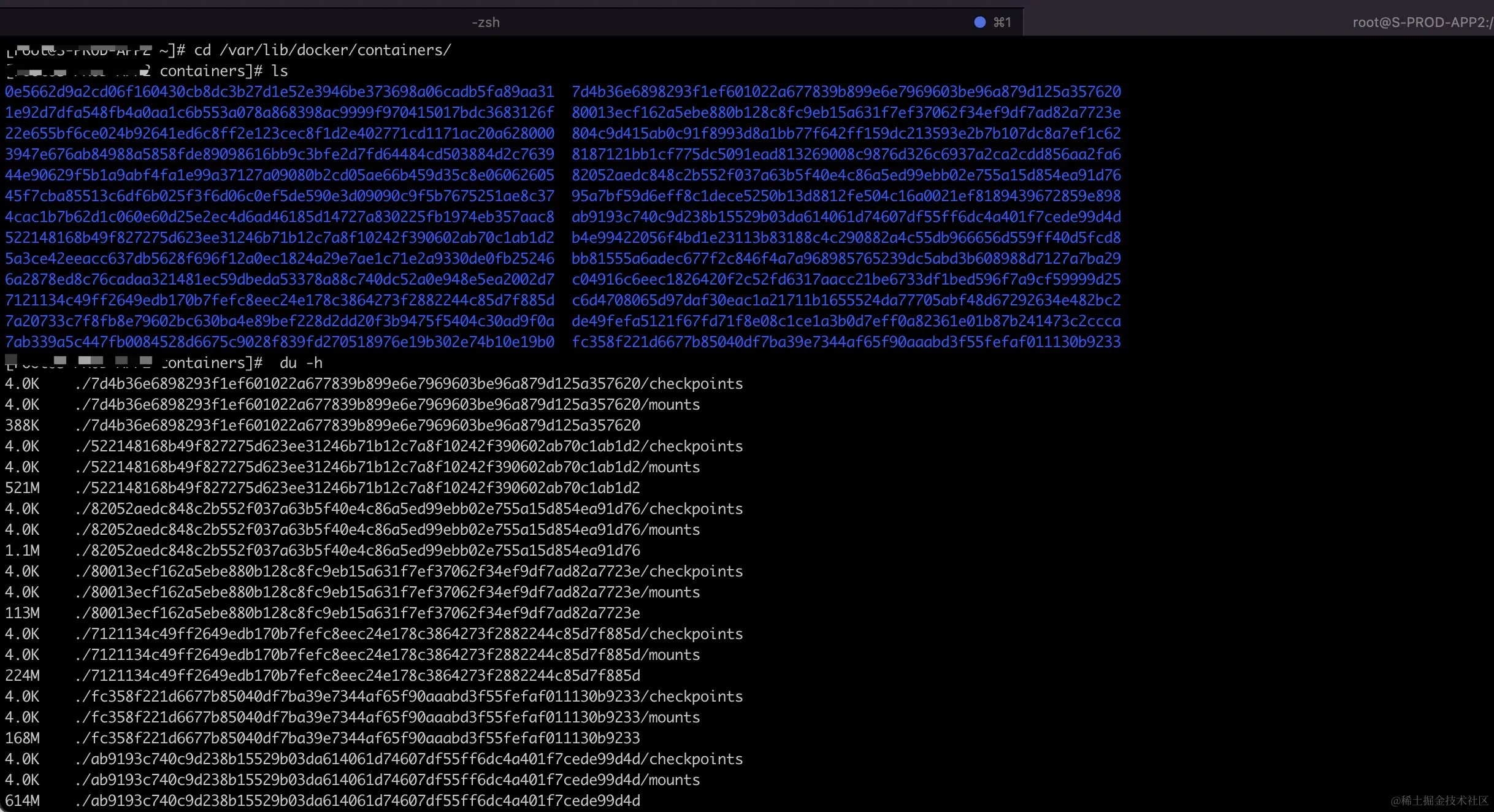Click the ls command text
Screen dimensions: 1494x812
tap(279, 71)
